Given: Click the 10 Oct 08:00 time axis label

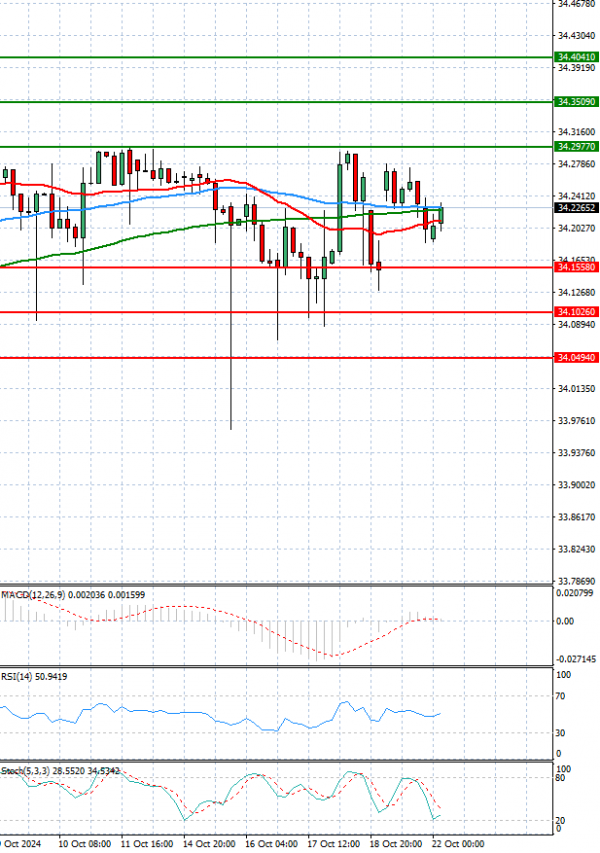Looking at the screenshot, I should pyautogui.click(x=84, y=844).
